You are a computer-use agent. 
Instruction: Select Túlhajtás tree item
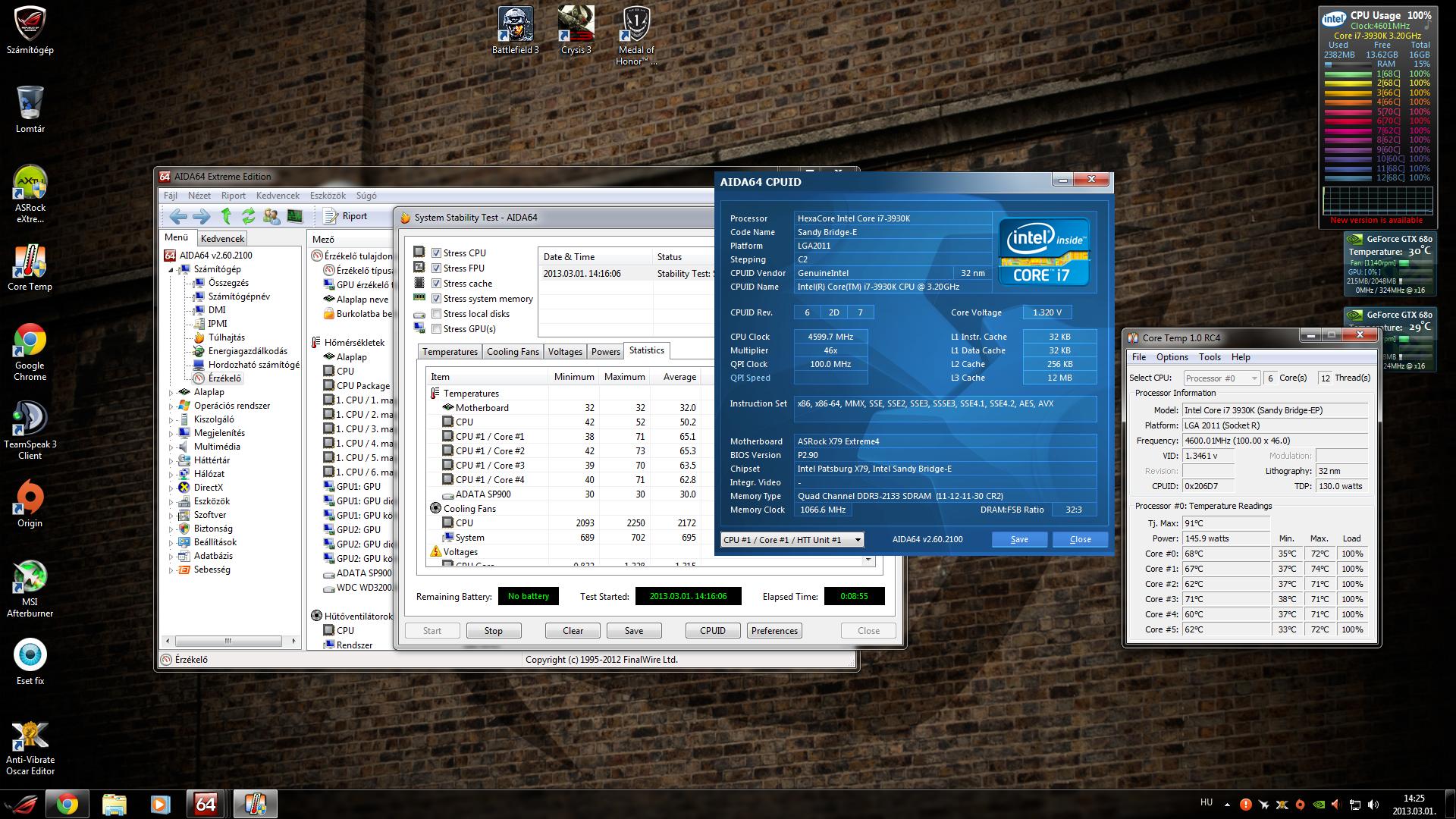pyautogui.click(x=227, y=337)
